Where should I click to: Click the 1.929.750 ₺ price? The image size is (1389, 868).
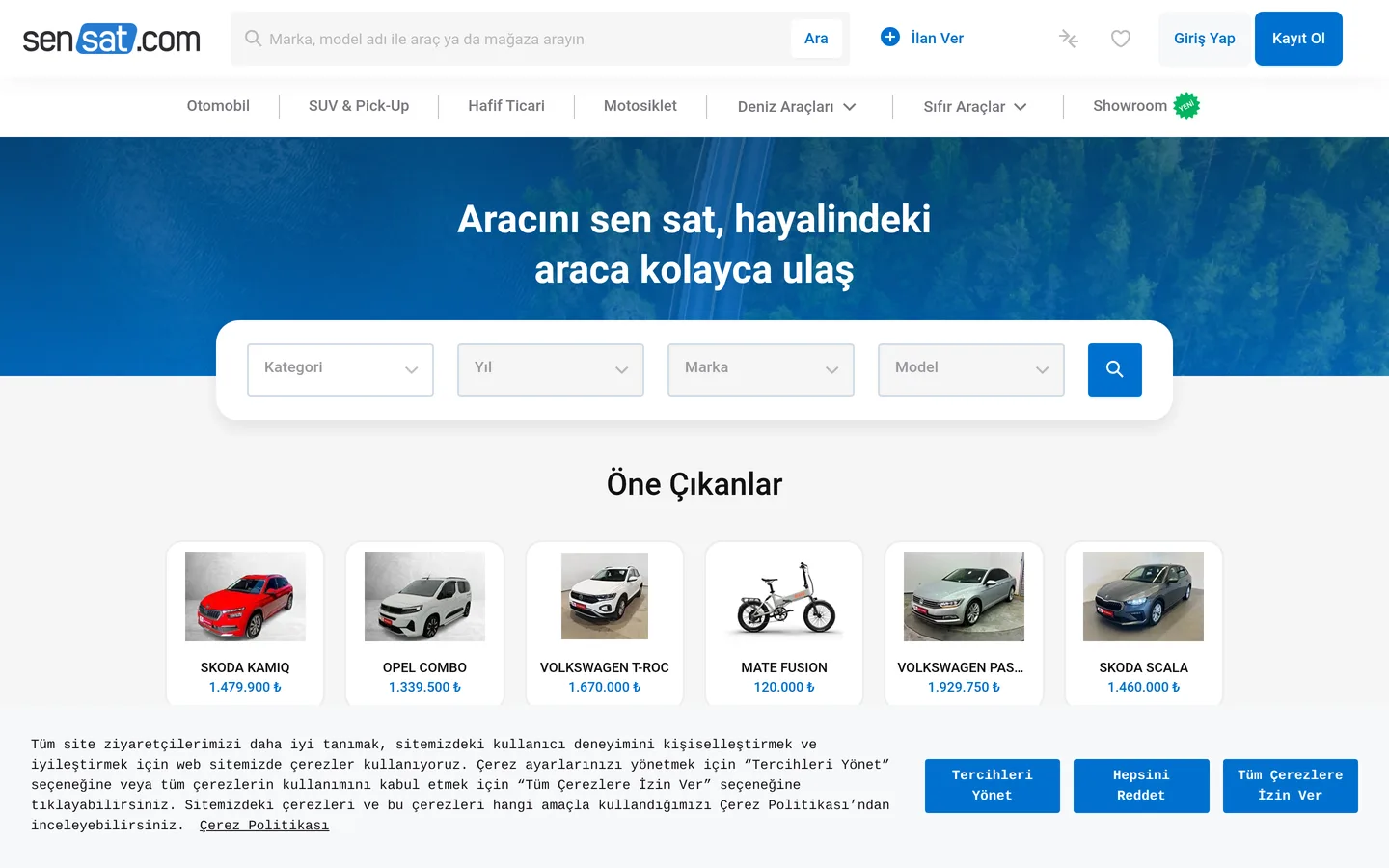click(x=964, y=687)
